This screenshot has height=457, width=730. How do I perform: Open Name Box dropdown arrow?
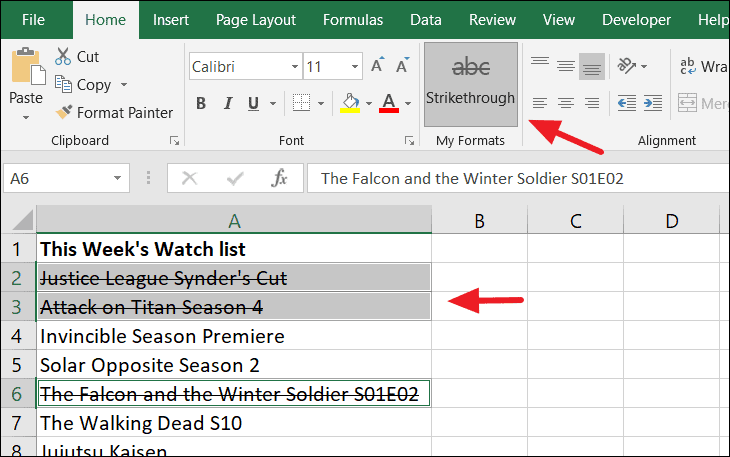(117, 178)
